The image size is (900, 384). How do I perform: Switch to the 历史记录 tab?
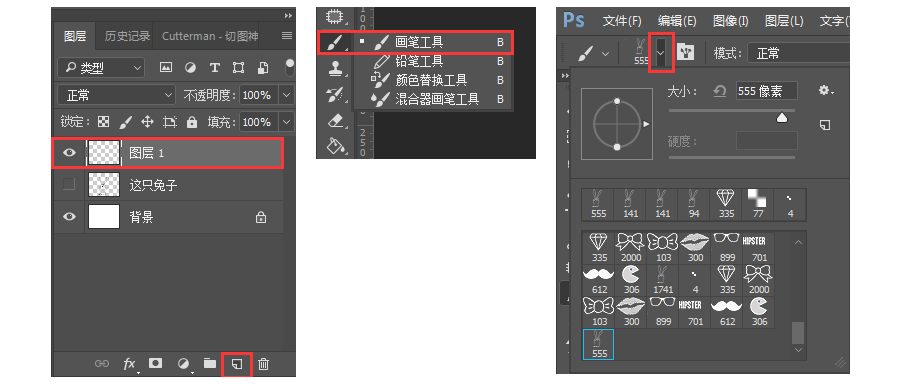[x=127, y=36]
